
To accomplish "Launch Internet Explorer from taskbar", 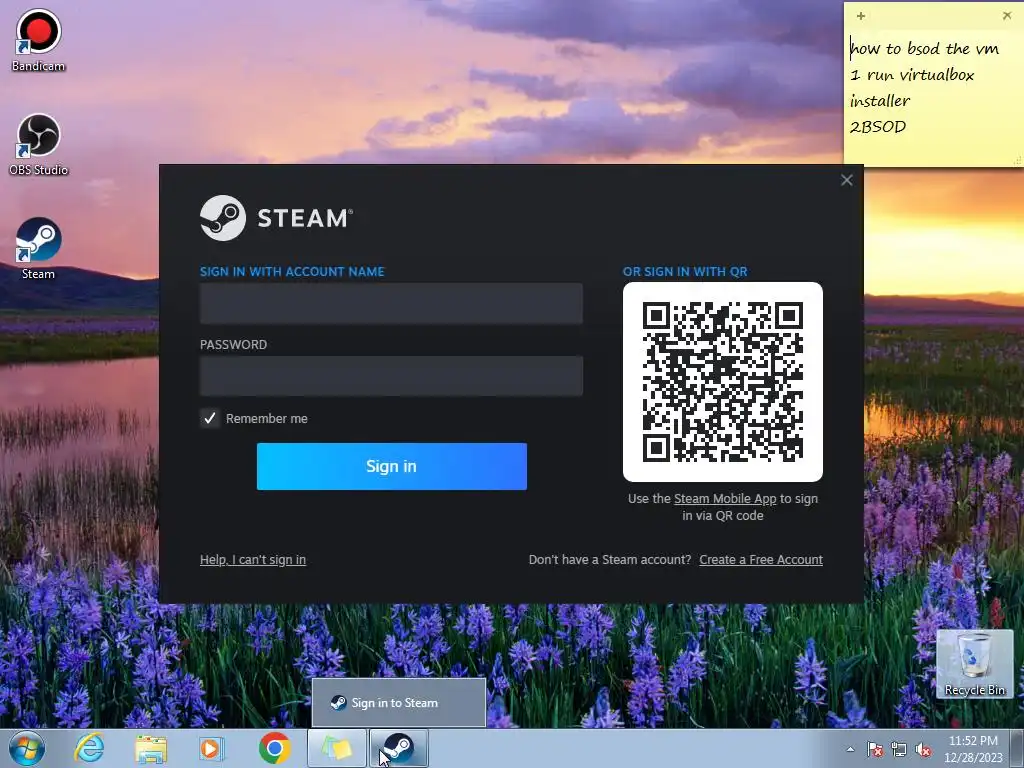I will click(x=89, y=748).
